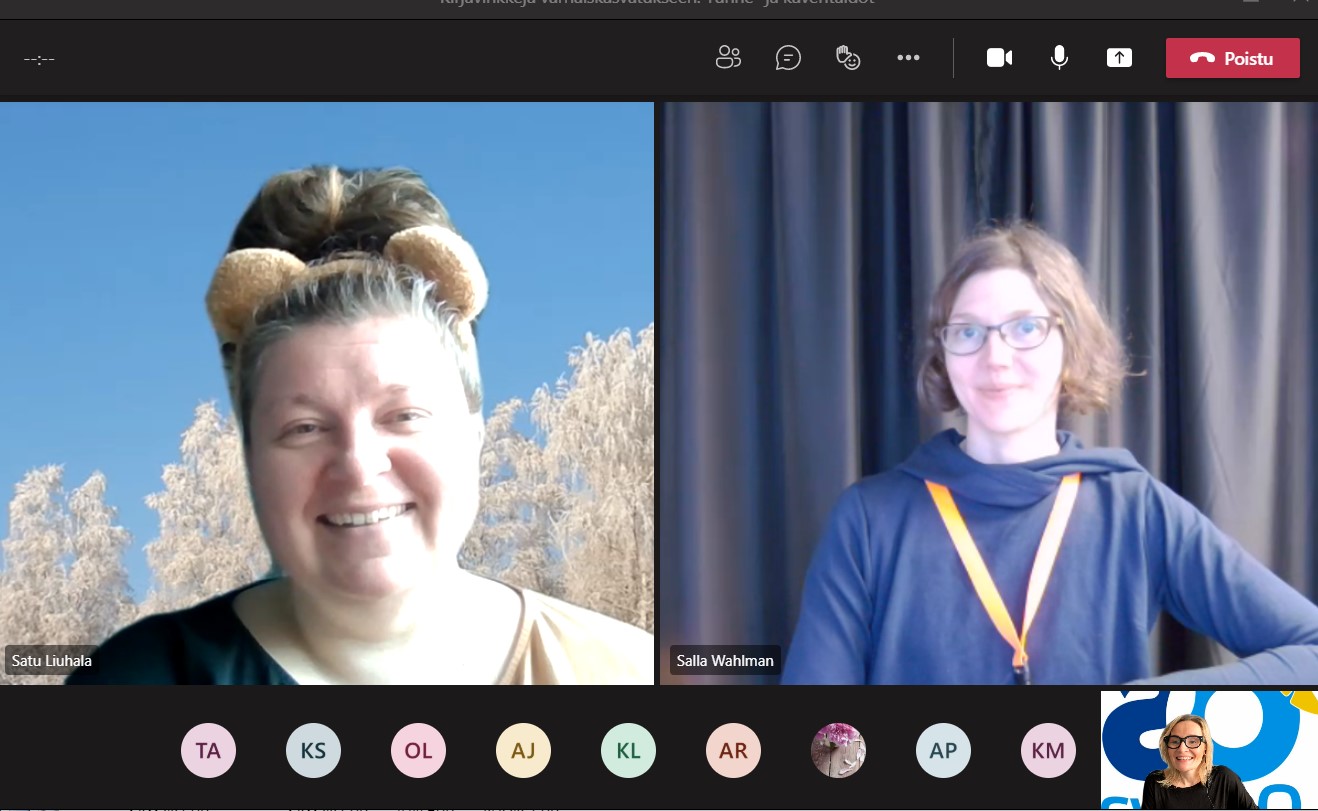Screen dimensions: 1318x811
Task: Select participant avatar KS
Action: coord(313,750)
